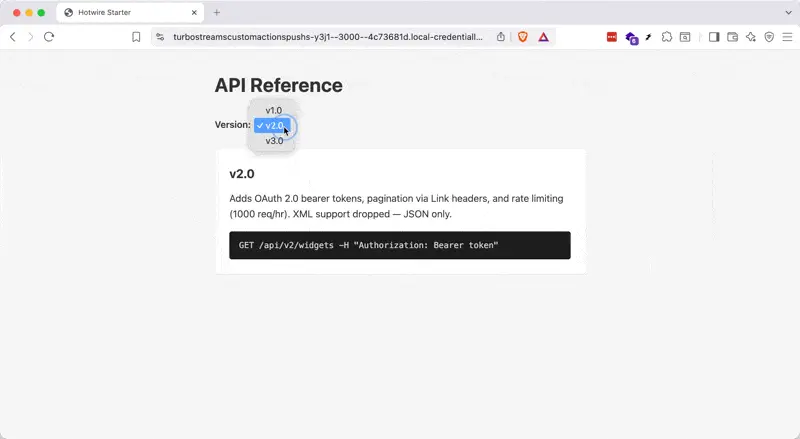This screenshot has width=800, height=439.
Task: Go forward in browser history
Action: [x=31, y=37]
